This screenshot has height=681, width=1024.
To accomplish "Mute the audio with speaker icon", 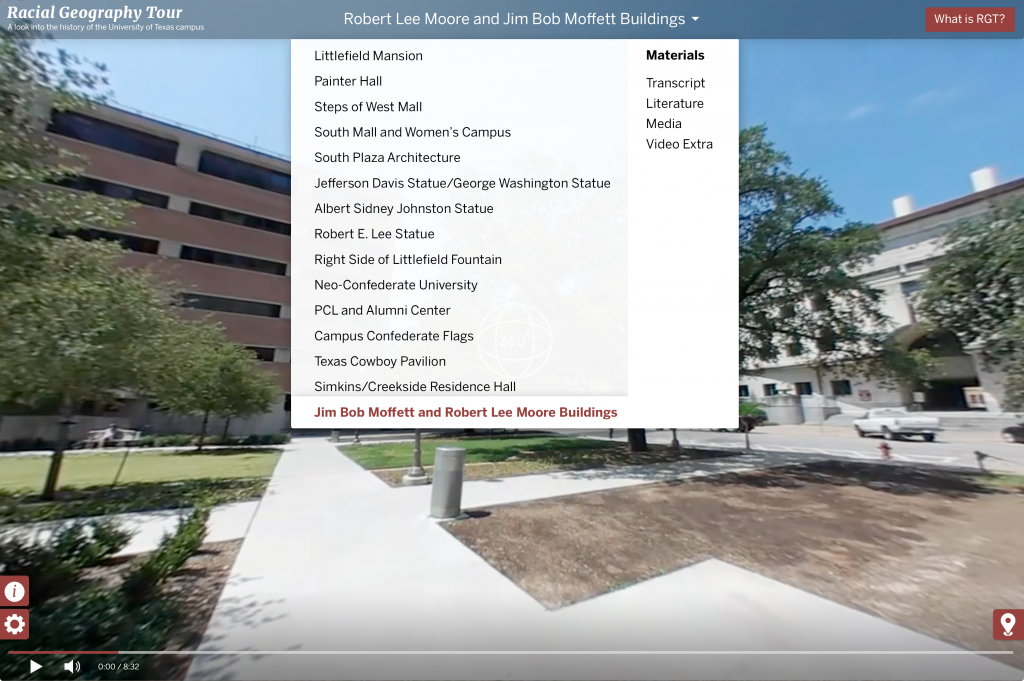I will pyautogui.click(x=72, y=666).
